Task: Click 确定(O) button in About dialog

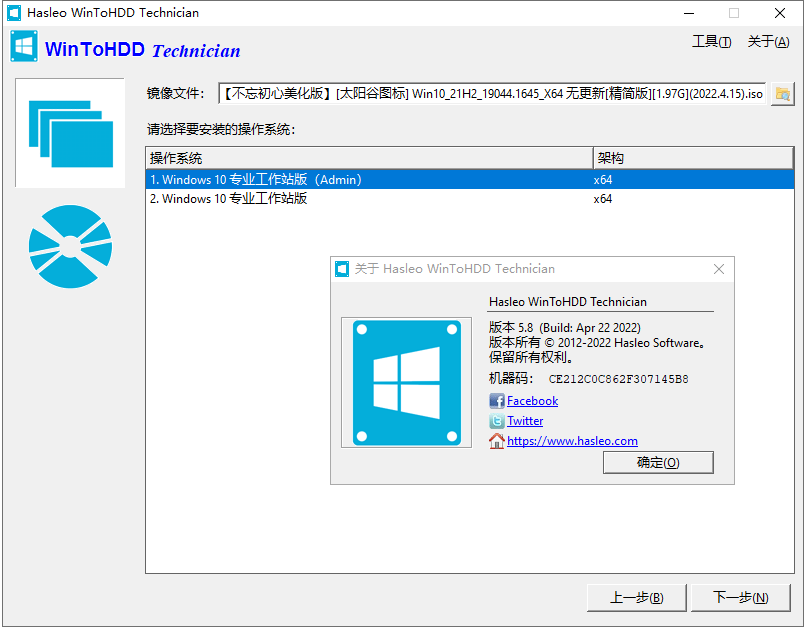Action: (658, 462)
